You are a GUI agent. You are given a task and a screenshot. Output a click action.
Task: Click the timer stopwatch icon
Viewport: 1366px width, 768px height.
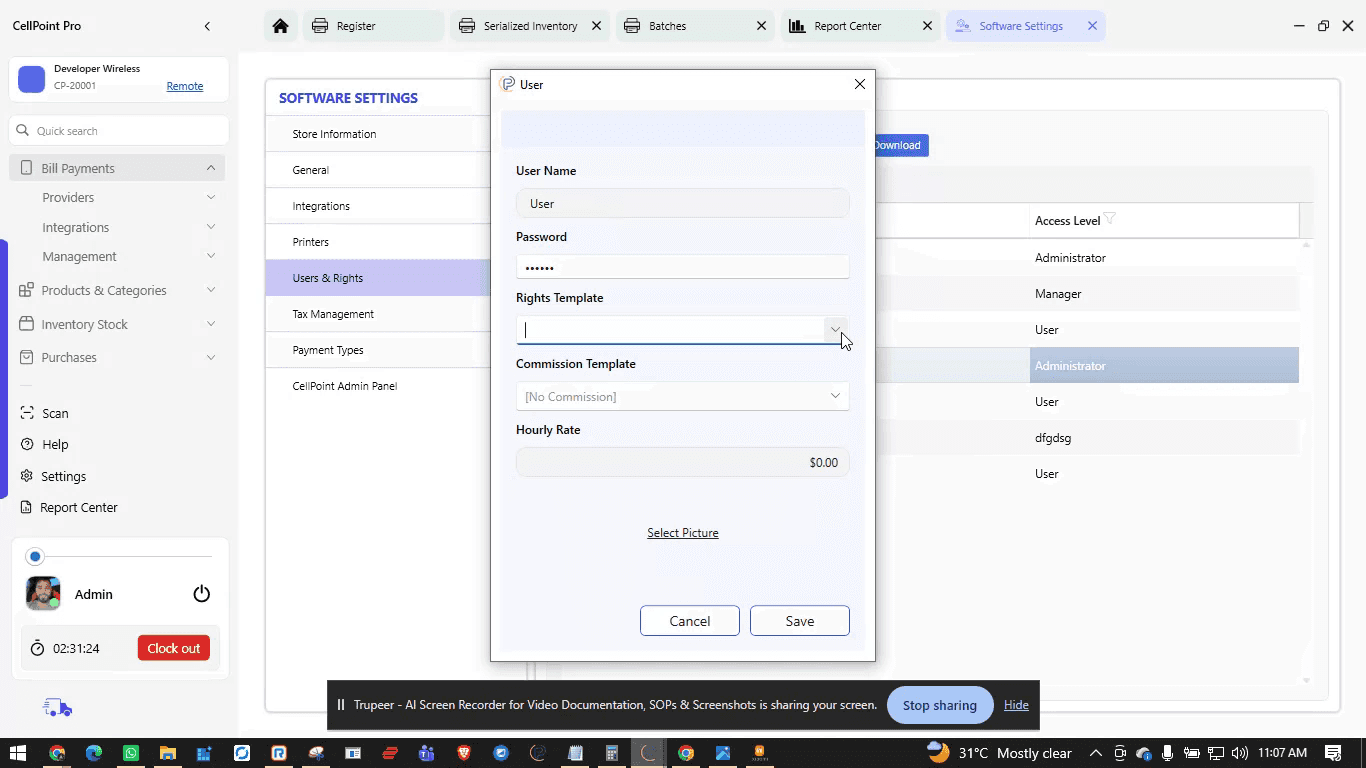point(37,648)
